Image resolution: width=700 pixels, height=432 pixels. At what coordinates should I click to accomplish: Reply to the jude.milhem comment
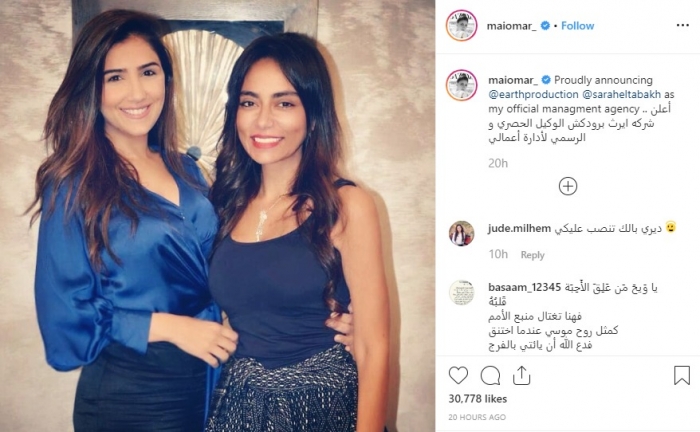click(532, 255)
